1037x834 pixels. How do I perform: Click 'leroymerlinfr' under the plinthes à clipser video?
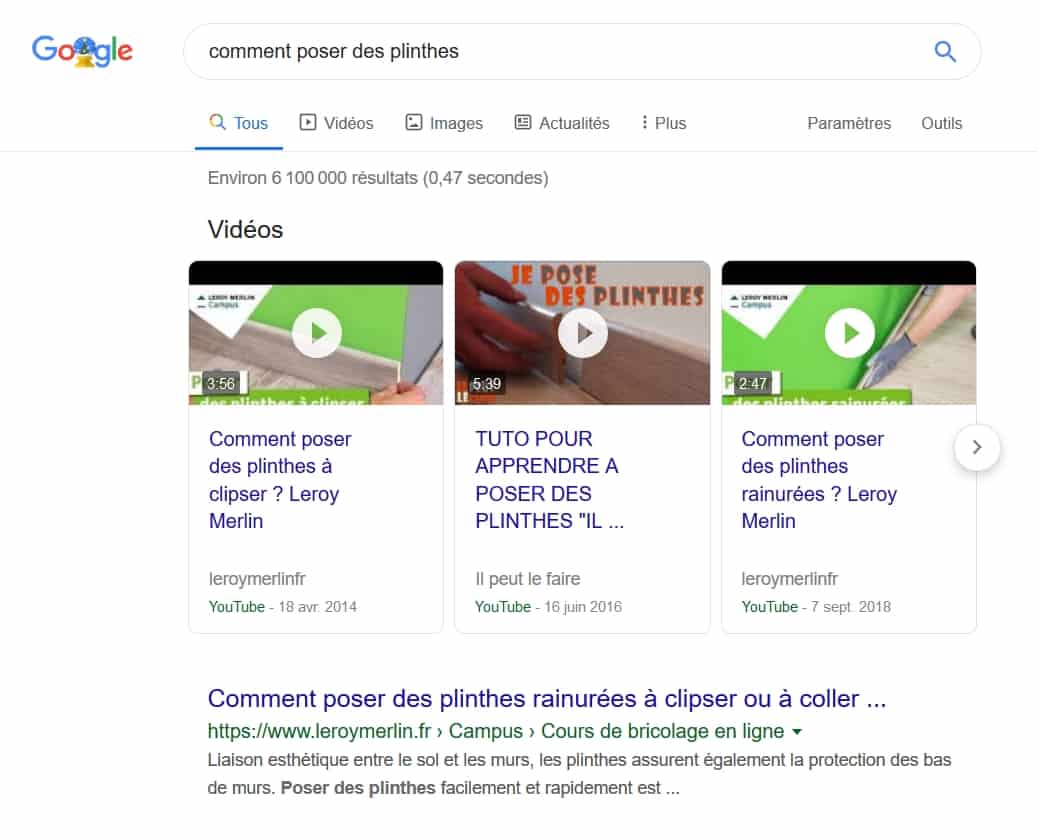coord(257,579)
